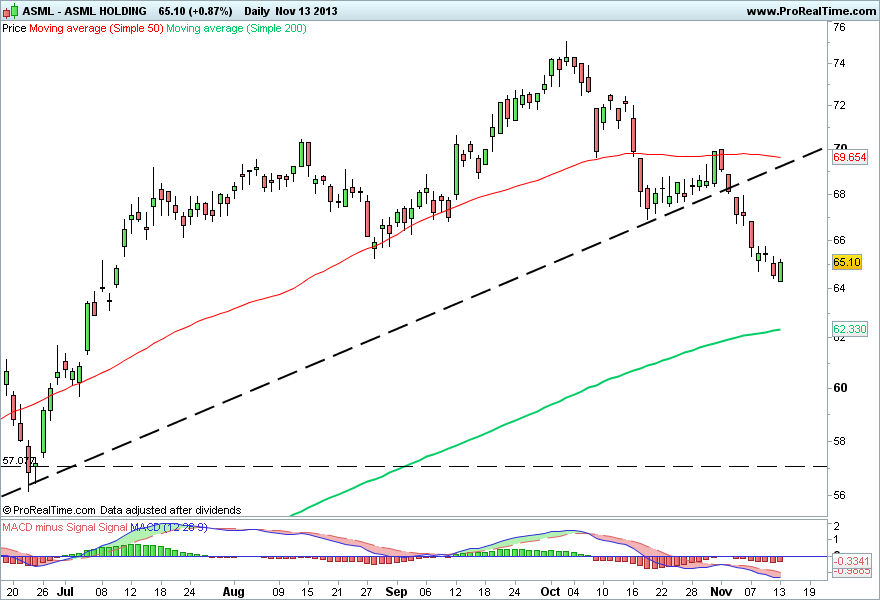Click the 04 date label after Oct

click(573, 592)
